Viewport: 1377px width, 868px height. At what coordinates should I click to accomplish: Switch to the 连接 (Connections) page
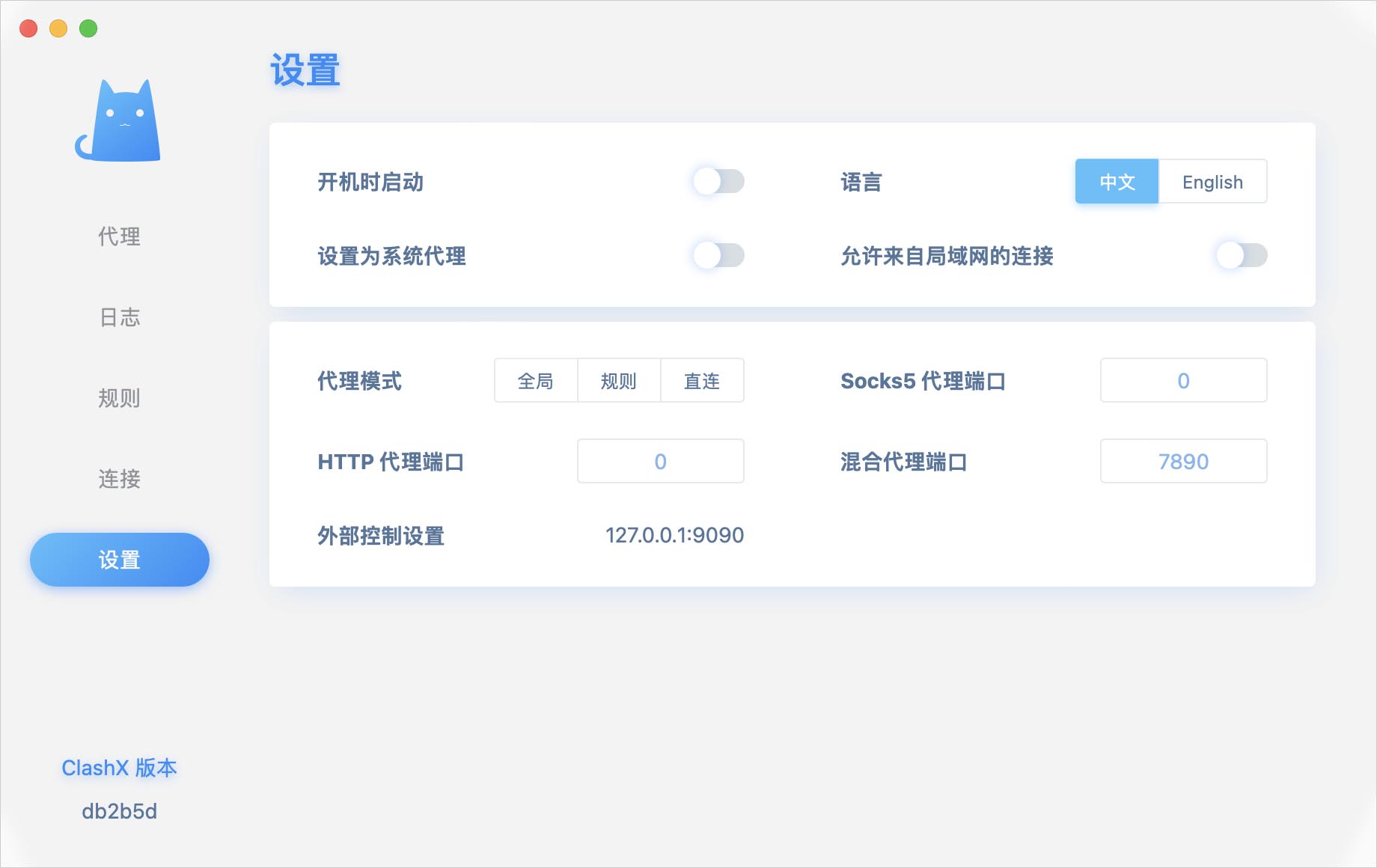pyautogui.click(x=120, y=479)
